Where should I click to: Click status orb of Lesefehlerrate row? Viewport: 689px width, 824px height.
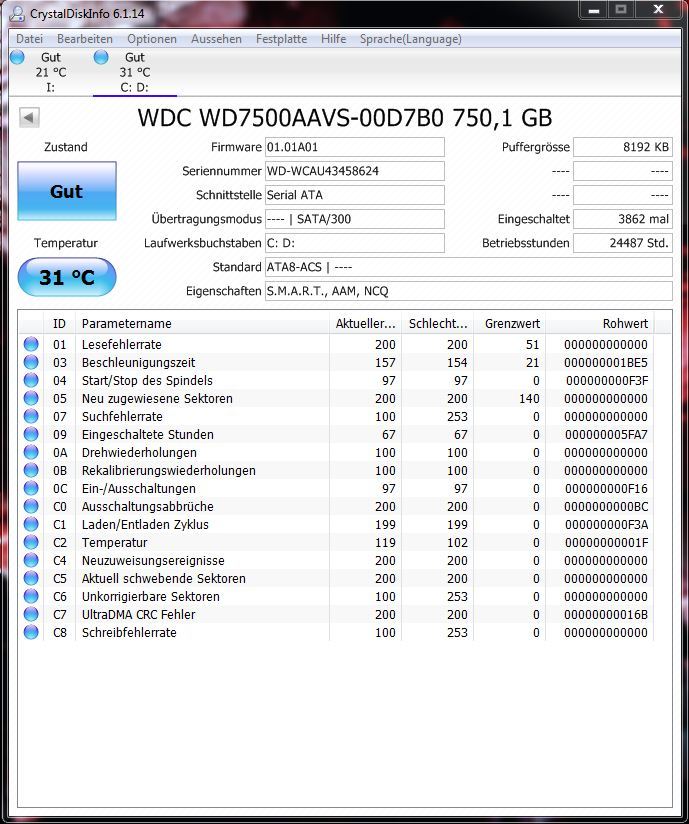pos(31,344)
